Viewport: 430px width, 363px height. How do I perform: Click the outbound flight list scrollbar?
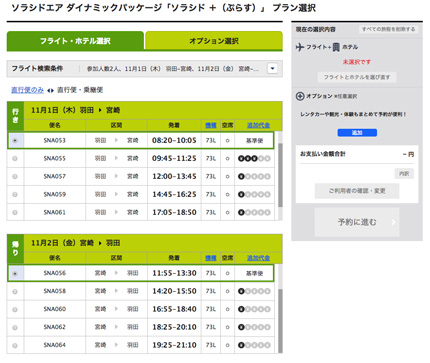280,176
